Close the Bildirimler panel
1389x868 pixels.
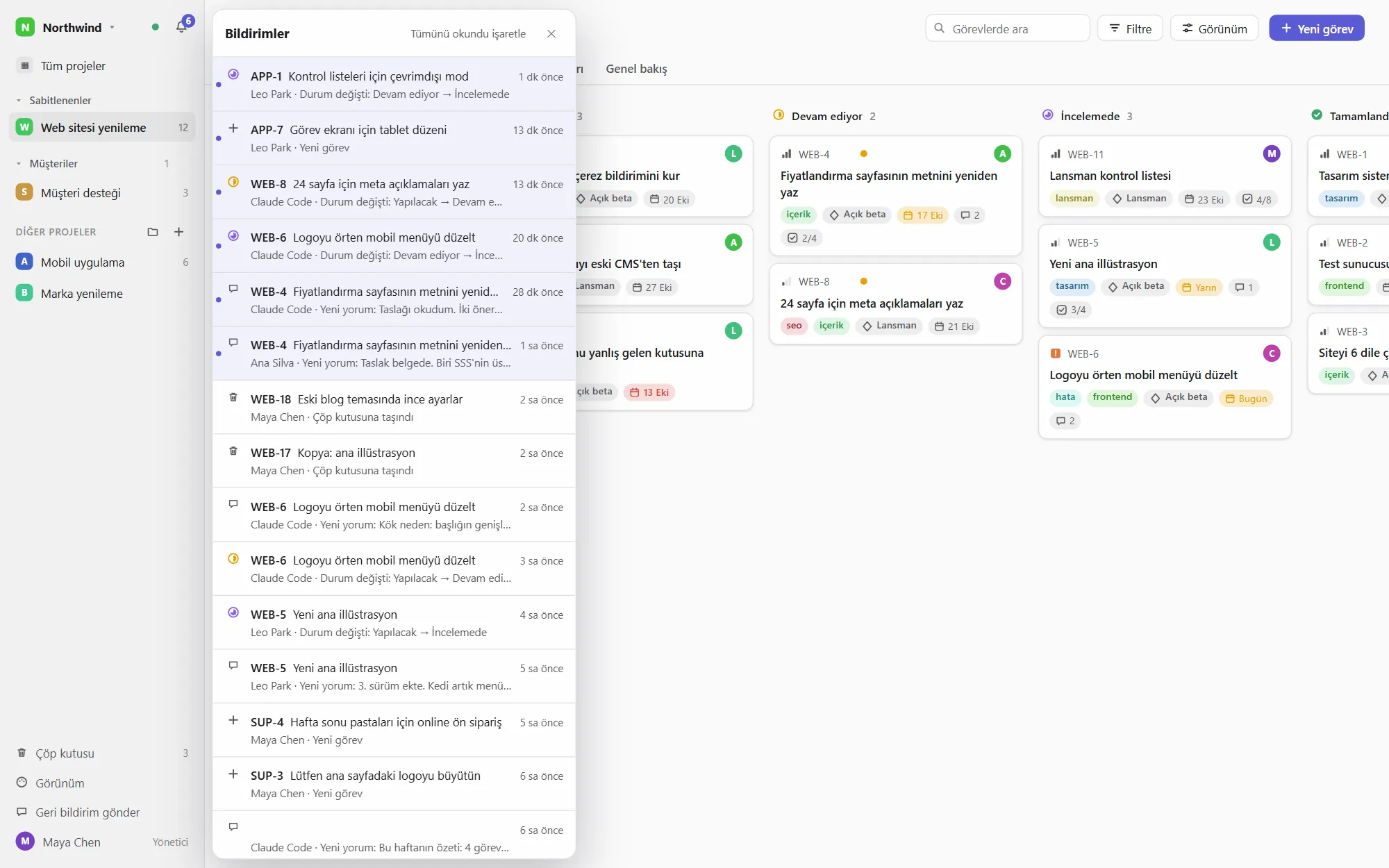551,33
